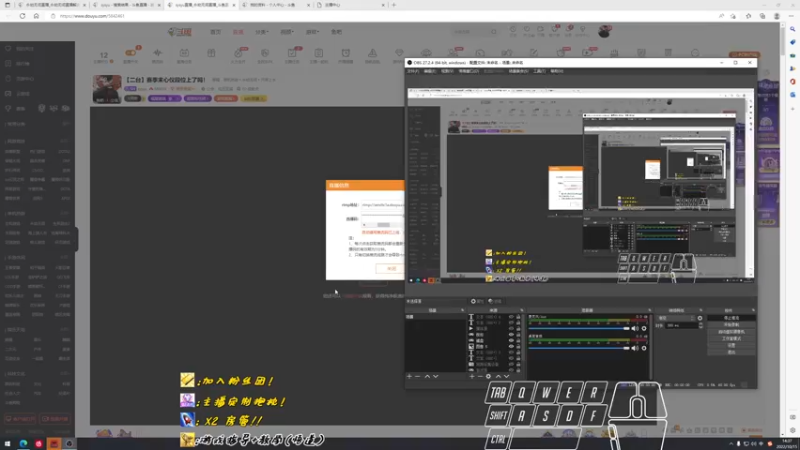Screen dimensions: 800x450
Task: Click the rtmp address field in dialog
Action: (383, 205)
